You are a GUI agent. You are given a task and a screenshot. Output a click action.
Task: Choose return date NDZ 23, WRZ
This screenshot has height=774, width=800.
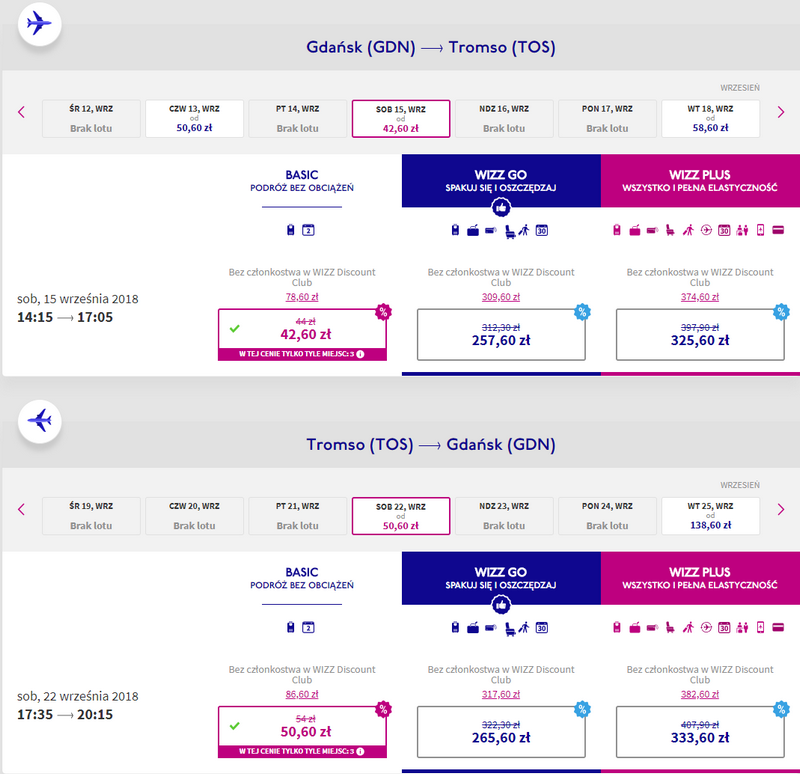[x=504, y=516]
